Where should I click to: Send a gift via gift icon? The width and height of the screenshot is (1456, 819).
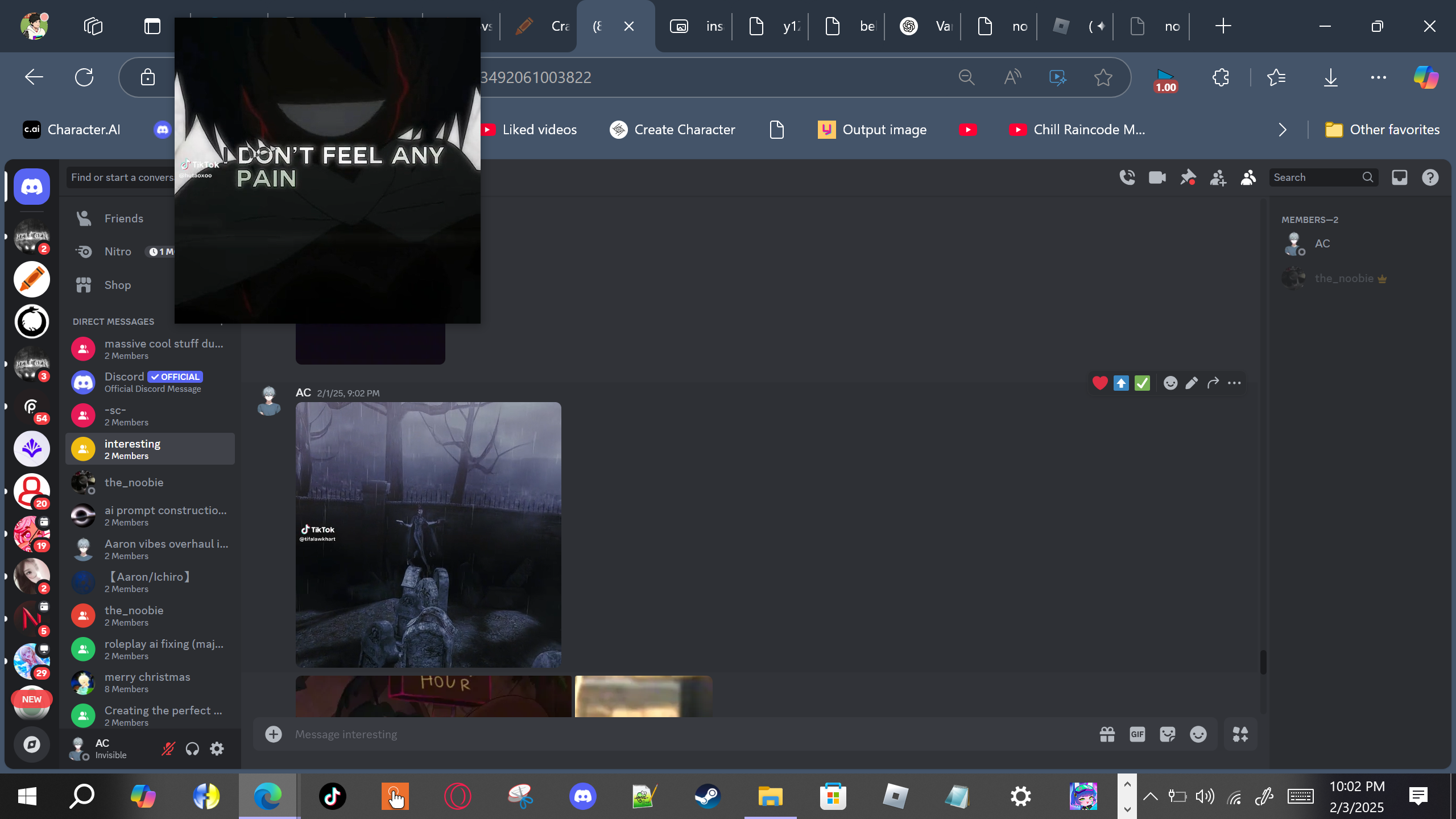click(1107, 734)
